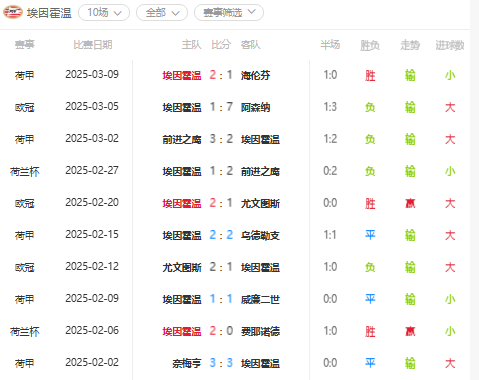Open the 赛事筛选 competition filter dropdown
This screenshot has width=479, height=380.
229,13
